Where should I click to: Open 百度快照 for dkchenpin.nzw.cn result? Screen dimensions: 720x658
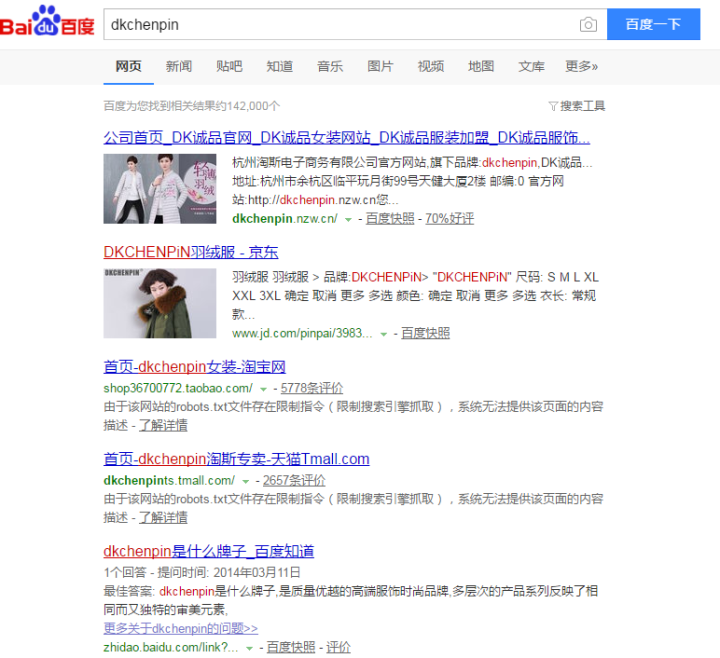390,219
